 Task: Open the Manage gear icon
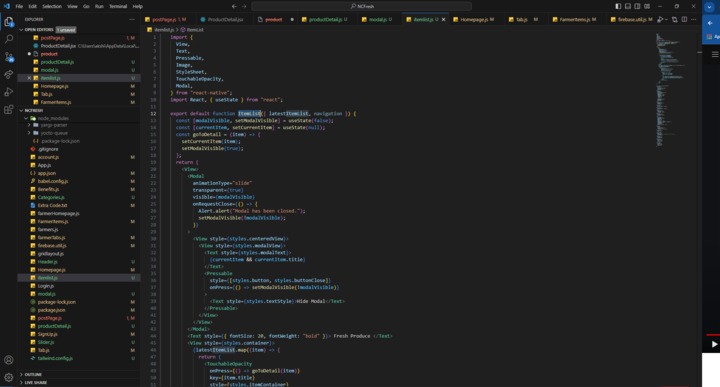(9, 377)
